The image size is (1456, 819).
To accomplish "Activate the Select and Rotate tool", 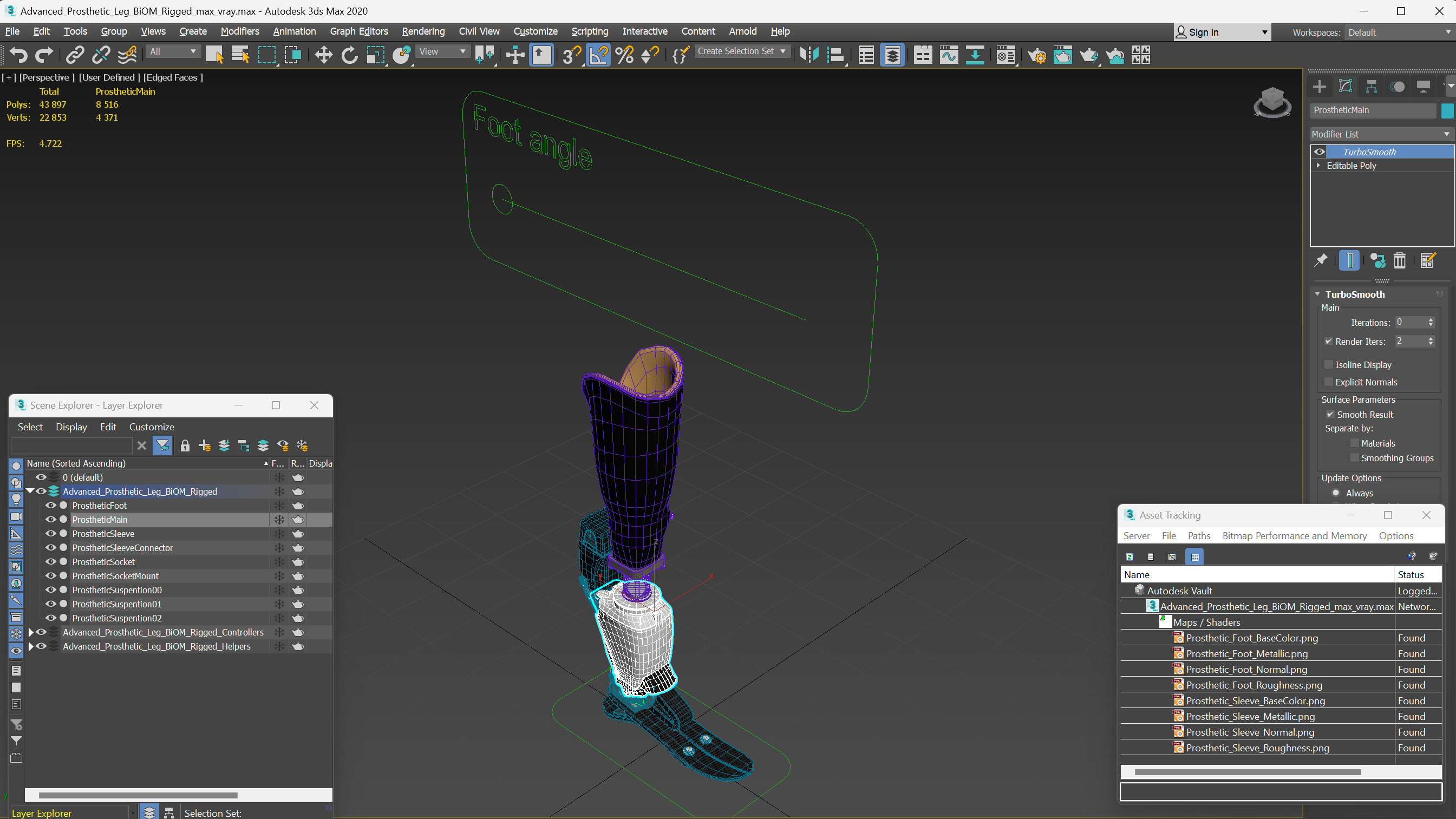I will (x=349, y=55).
